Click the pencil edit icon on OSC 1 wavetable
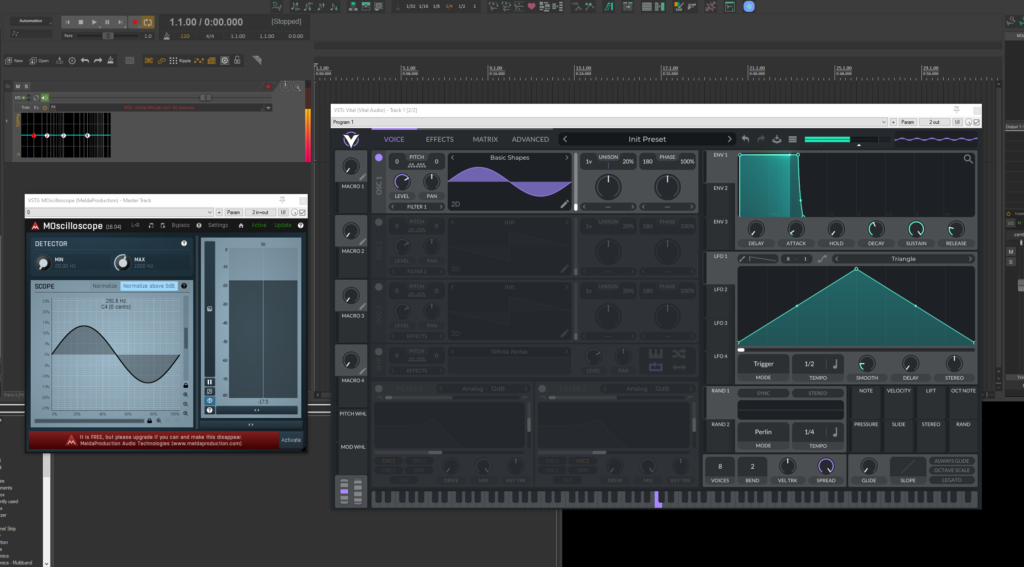The width and height of the screenshot is (1024, 567). [564, 204]
